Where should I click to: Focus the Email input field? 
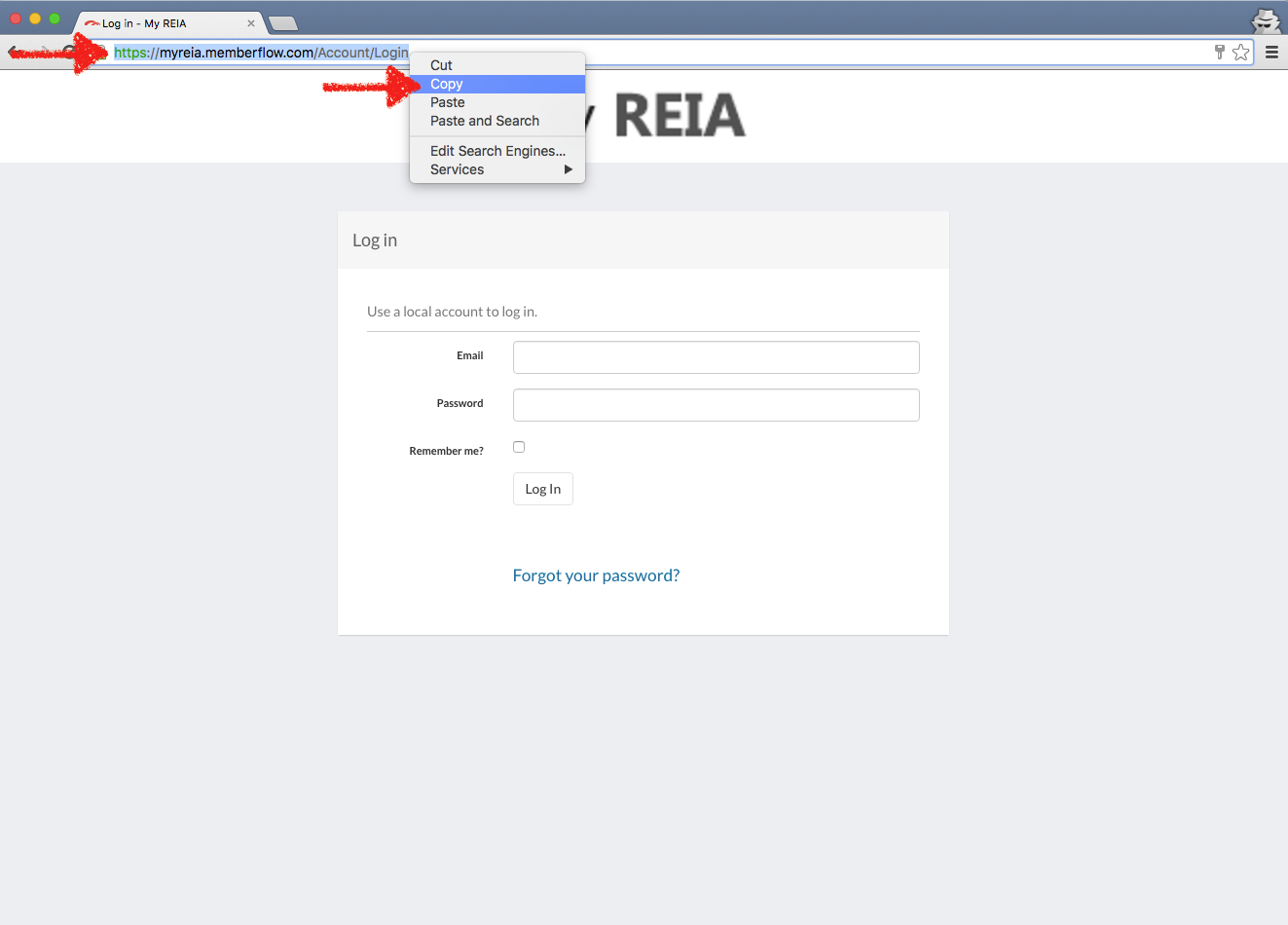pyautogui.click(x=716, y=357)
